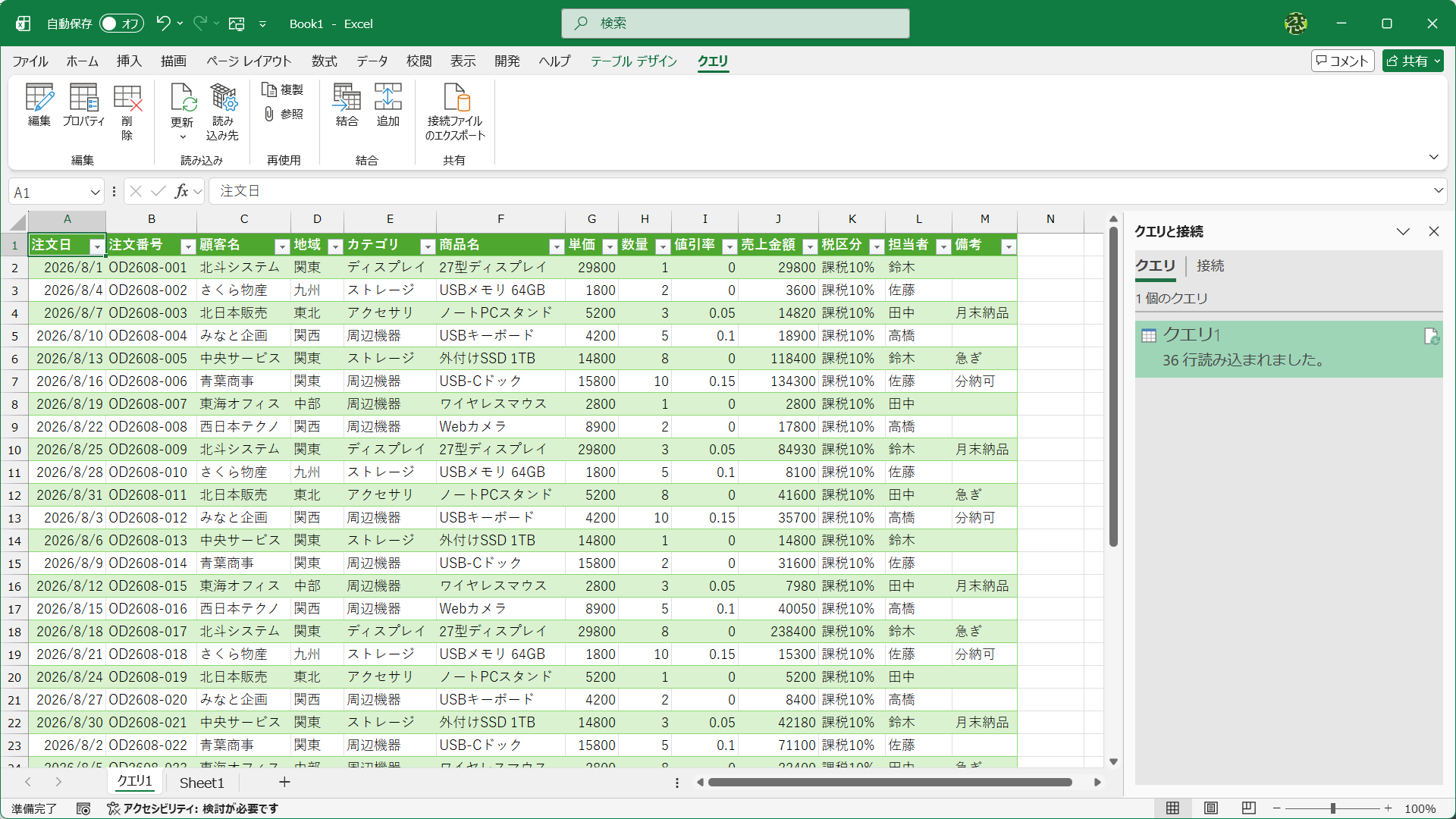This screenshot has height=819, width=1456.
Task: Click the Undo icon in title bar
Action: [x=163, y=24]
